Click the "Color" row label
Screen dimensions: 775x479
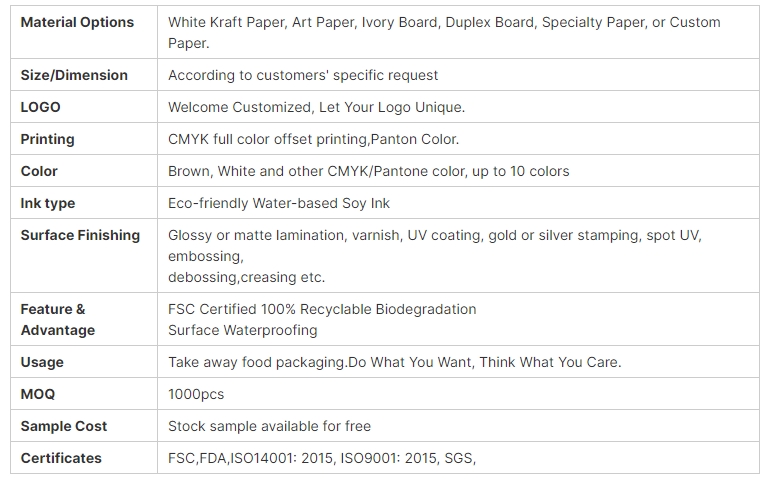(x=40, y=171)
